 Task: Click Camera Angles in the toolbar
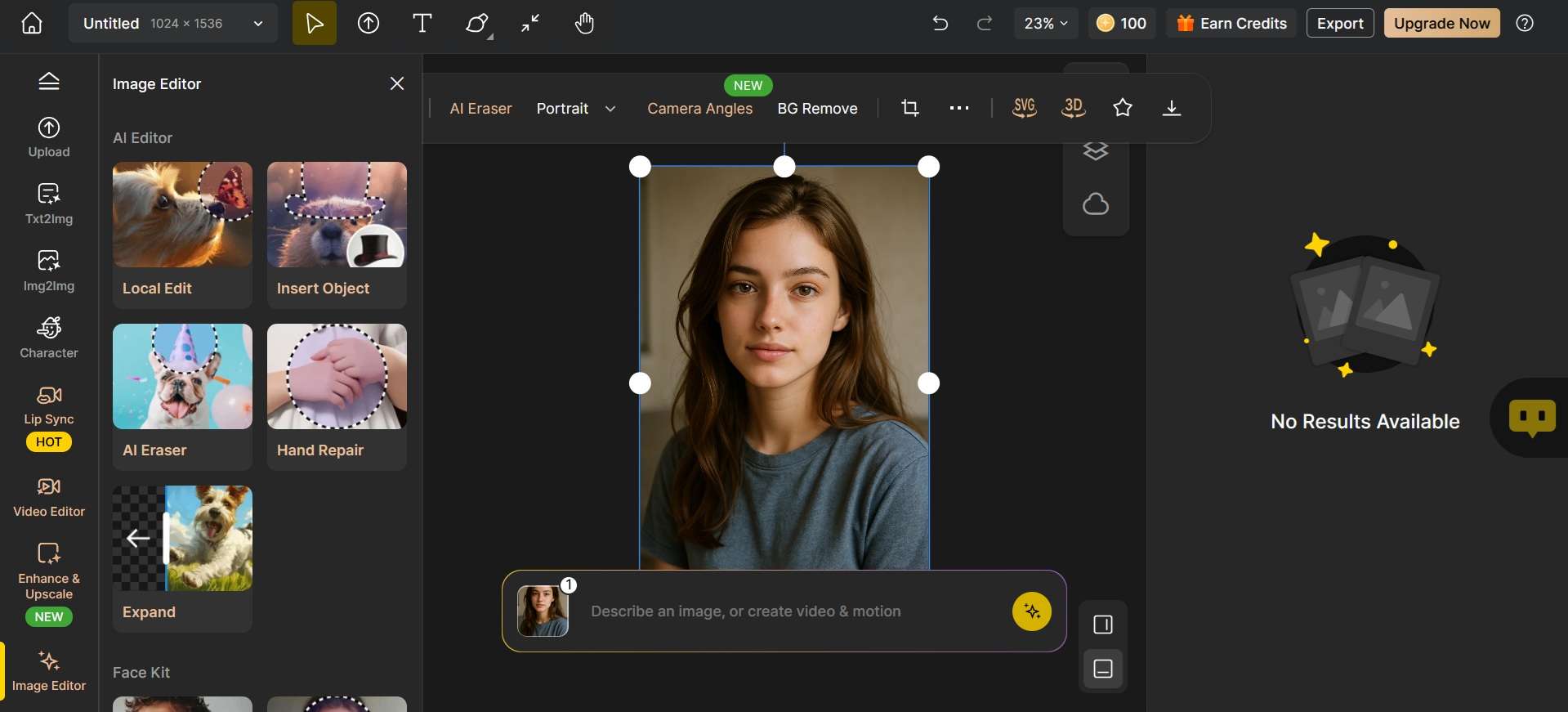click(x=699, y=109)
